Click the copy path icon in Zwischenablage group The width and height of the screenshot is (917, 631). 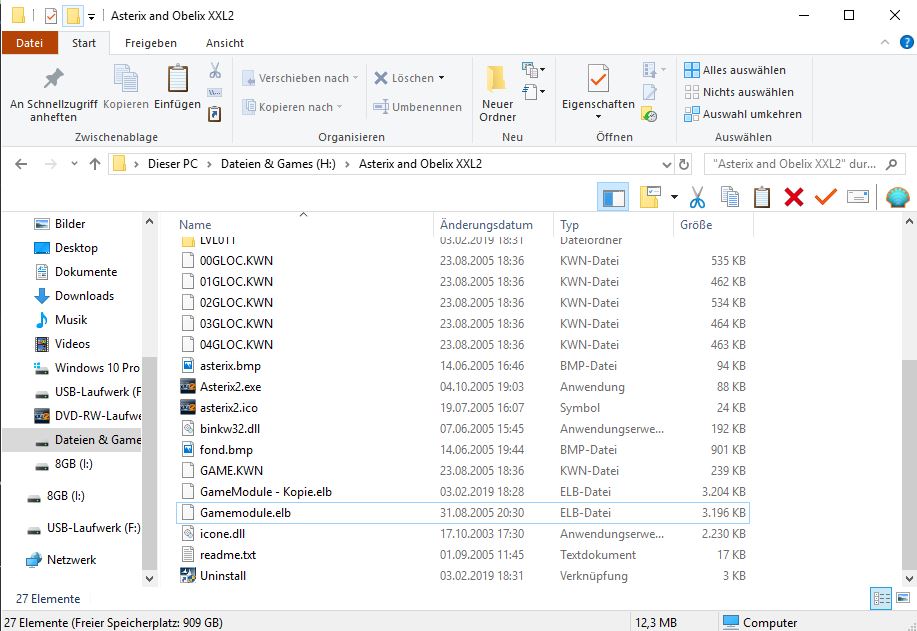(x=215, y=92)
